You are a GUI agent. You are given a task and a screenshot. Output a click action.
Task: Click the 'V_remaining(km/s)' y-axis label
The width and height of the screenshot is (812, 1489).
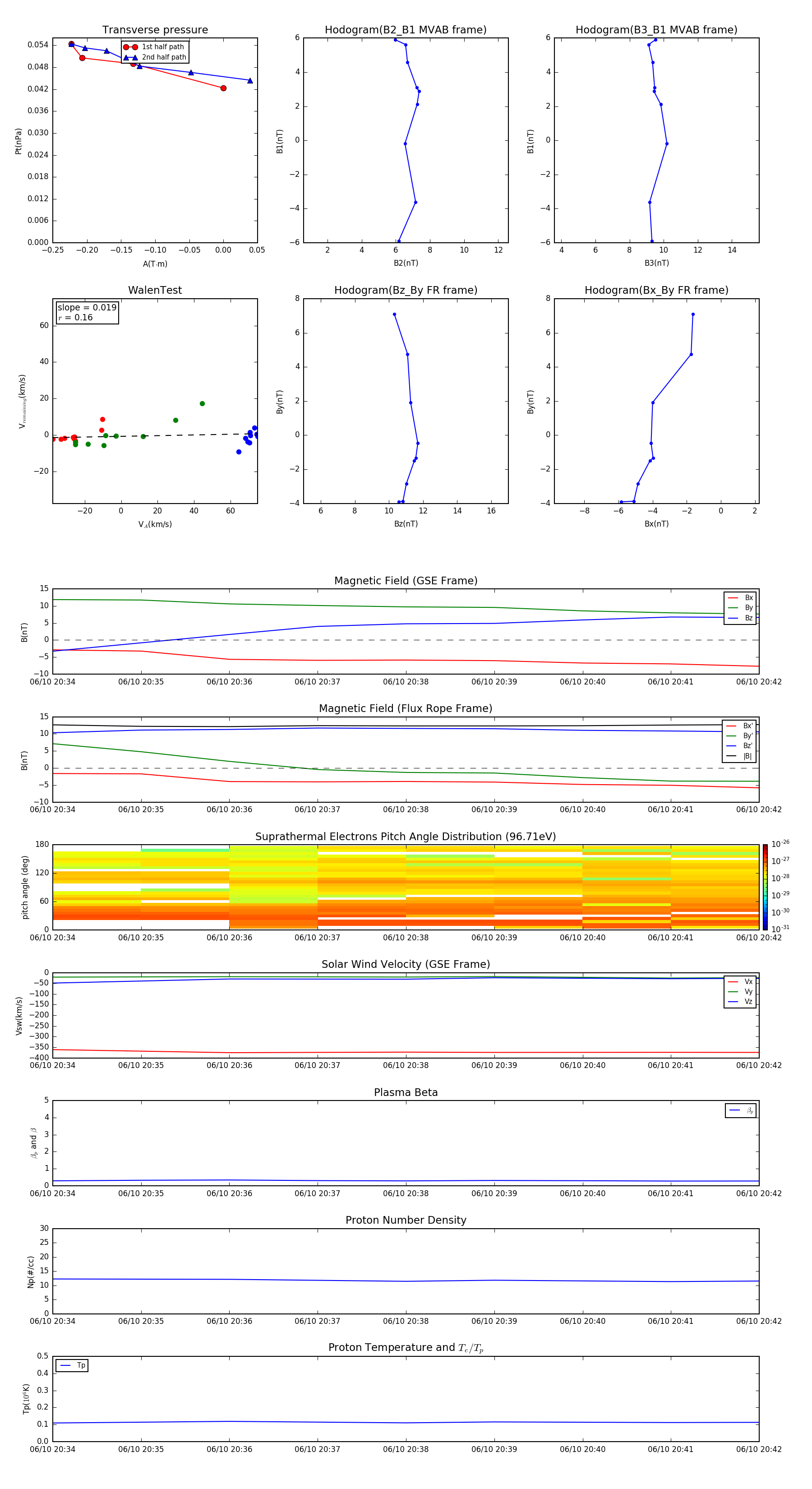(x=22, y=401)
